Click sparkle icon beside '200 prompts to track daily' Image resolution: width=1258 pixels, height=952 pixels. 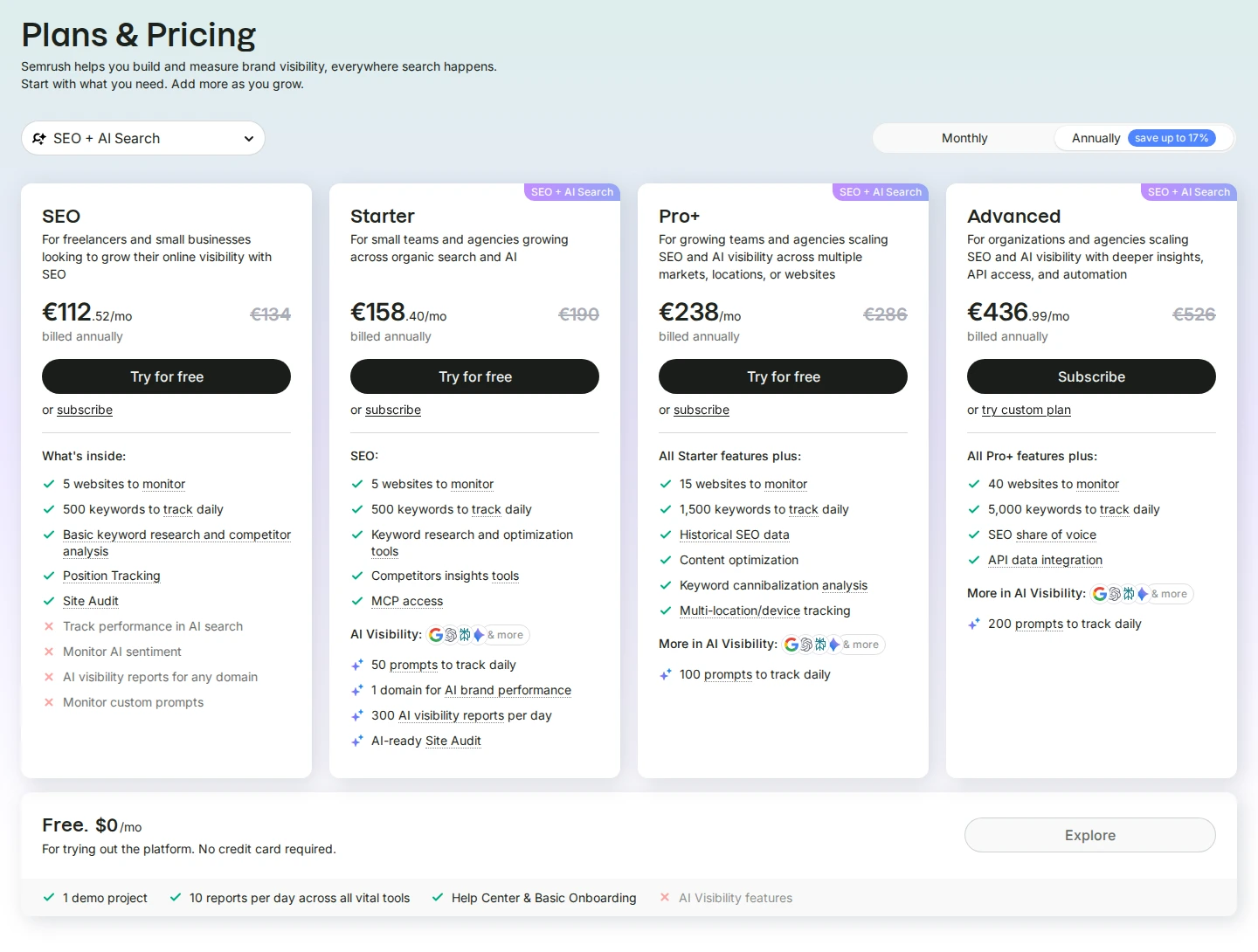[974, 624]
